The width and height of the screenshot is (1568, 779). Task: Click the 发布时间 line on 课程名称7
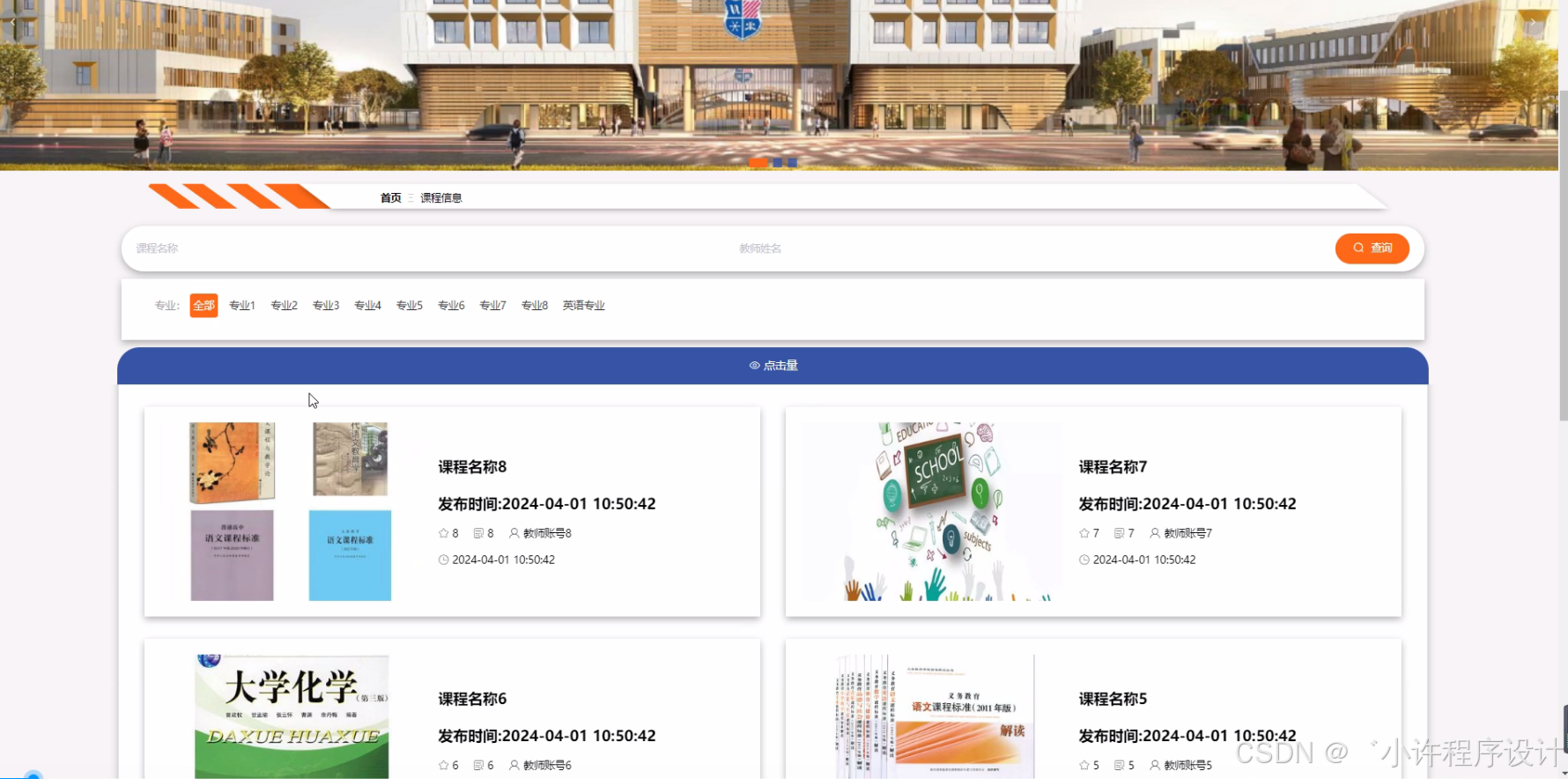pos(1187,504)
